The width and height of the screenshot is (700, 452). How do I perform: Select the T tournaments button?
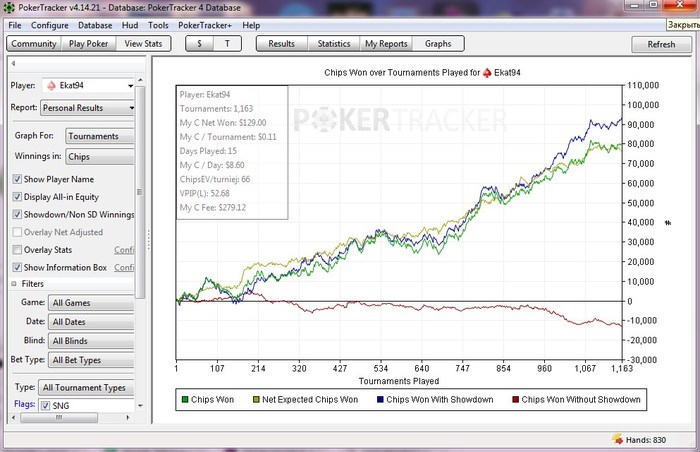(227, 44)
